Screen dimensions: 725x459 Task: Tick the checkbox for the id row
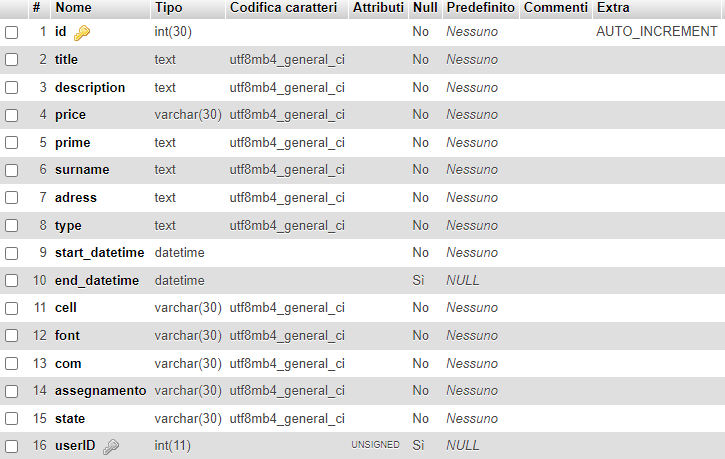[x=12, y=32]
